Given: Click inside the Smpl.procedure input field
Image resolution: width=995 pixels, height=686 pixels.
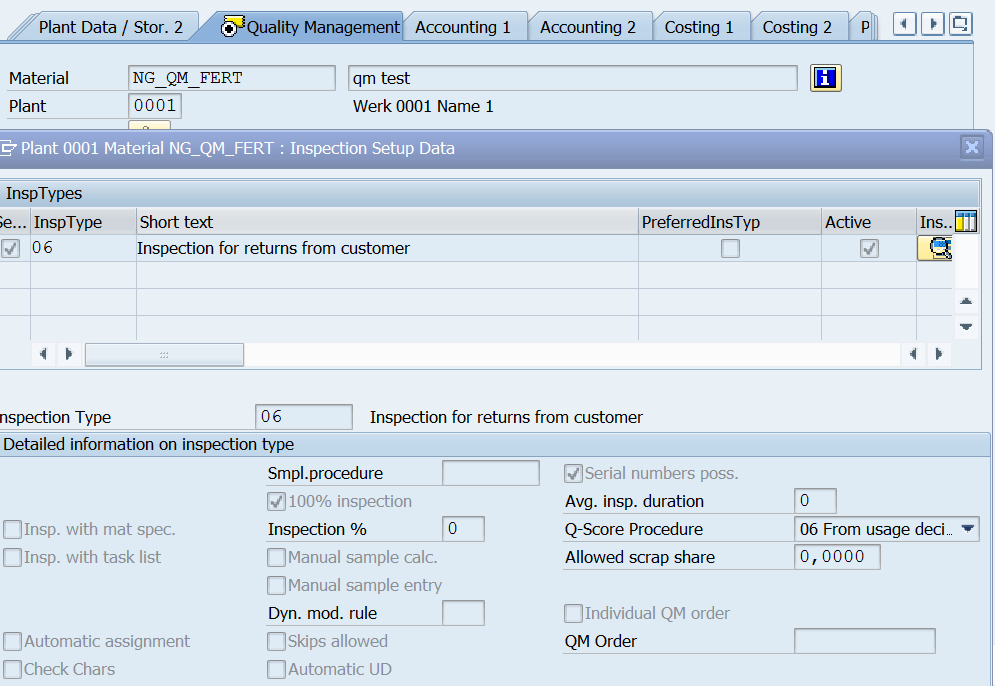Looking at the screenshot, I should point(490,473).
